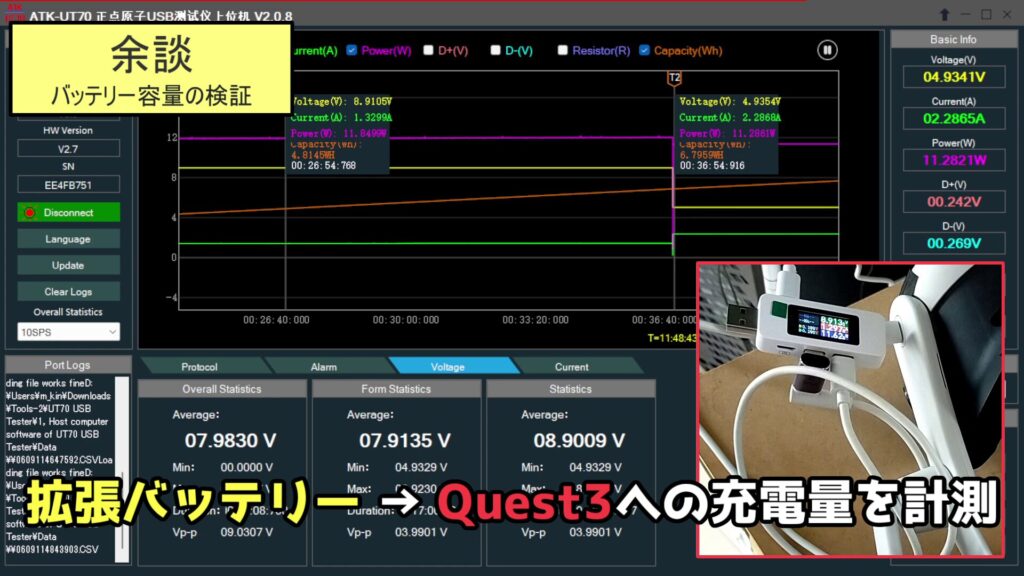Viewport: 1024px width, 576px height.
Task: Open the Alarm tab
Action: point(324,366)
